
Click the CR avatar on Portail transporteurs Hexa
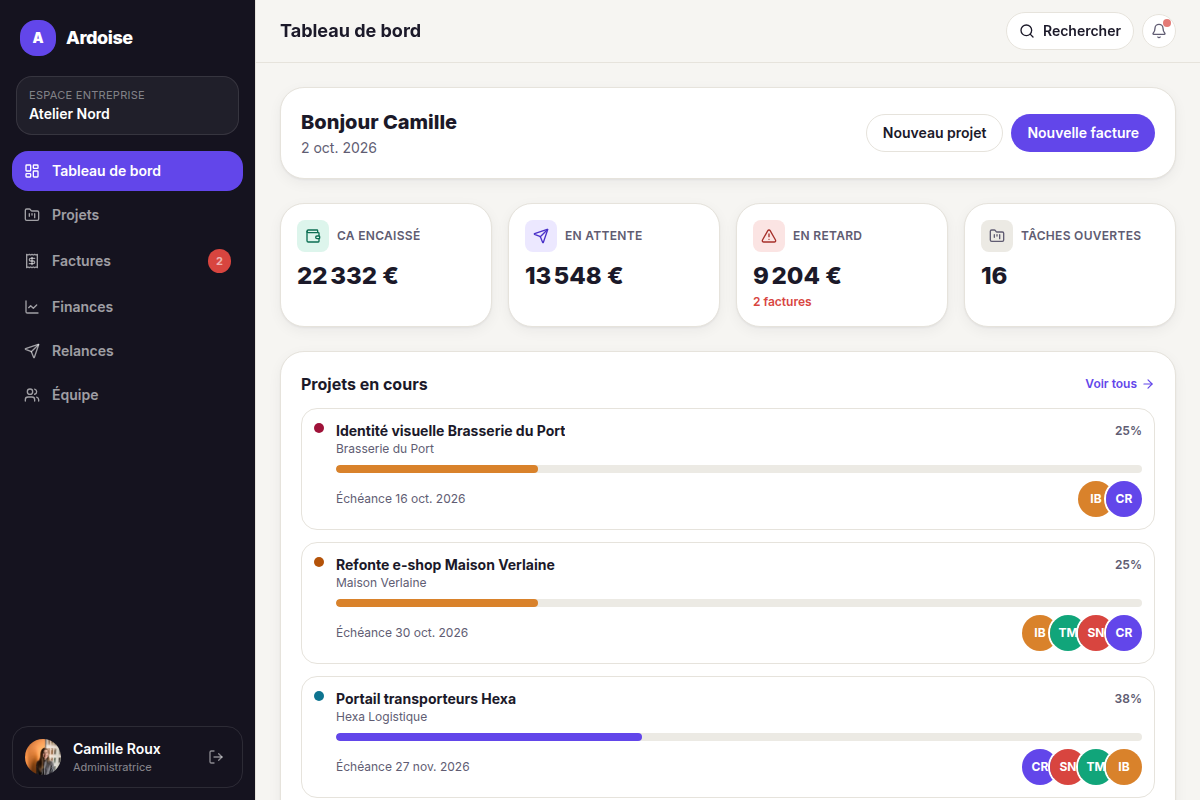[x=1040, y=767]
